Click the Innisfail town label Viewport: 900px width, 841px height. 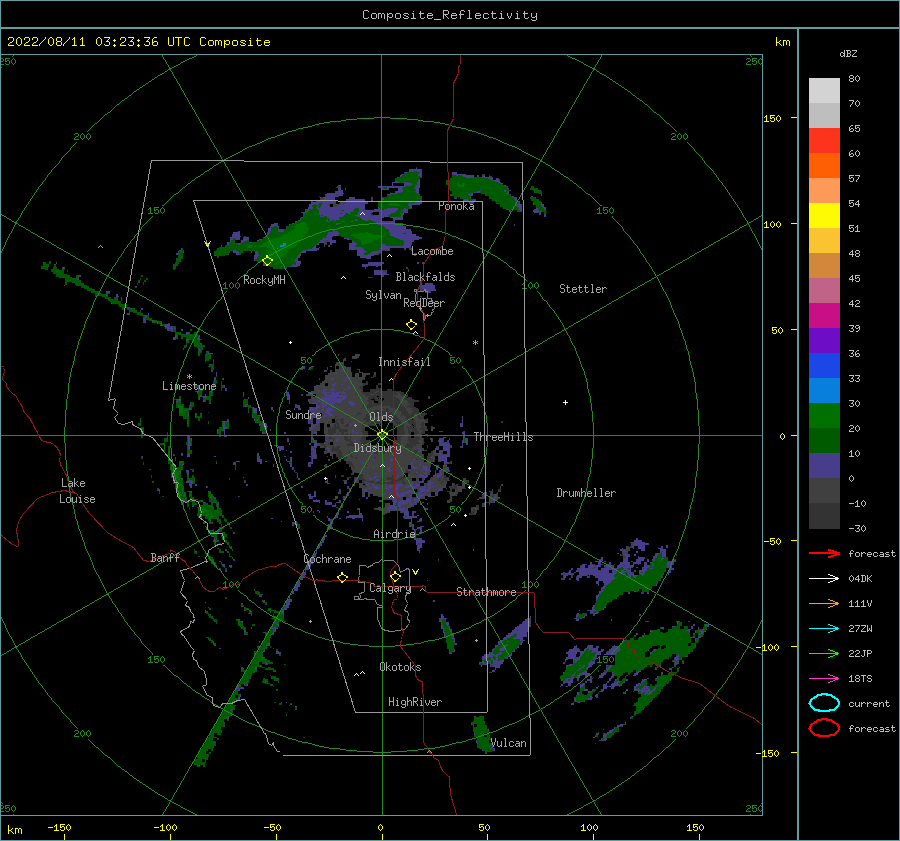pos(404,362)
